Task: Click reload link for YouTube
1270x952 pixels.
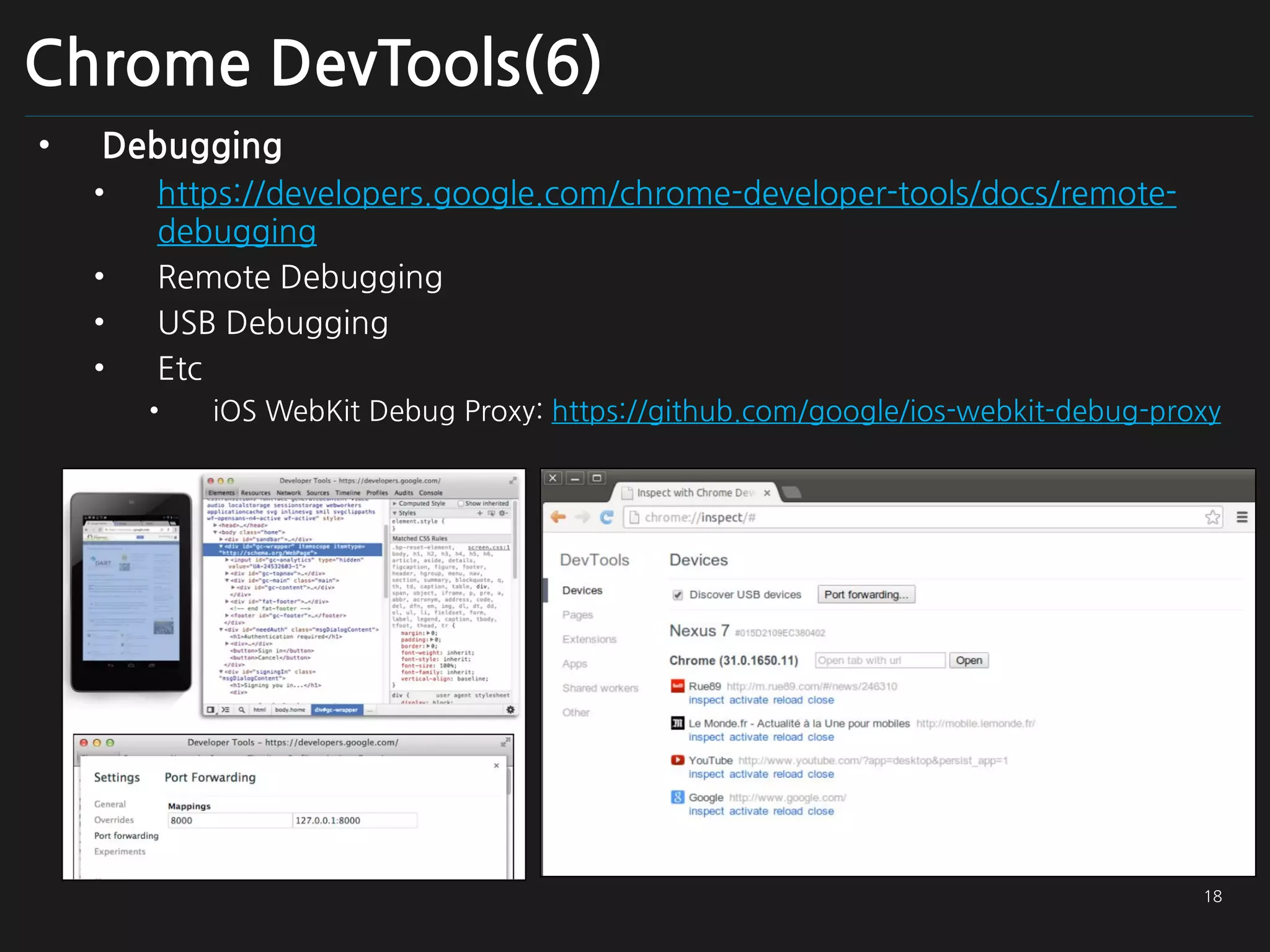Action: [x=788, y=774]
